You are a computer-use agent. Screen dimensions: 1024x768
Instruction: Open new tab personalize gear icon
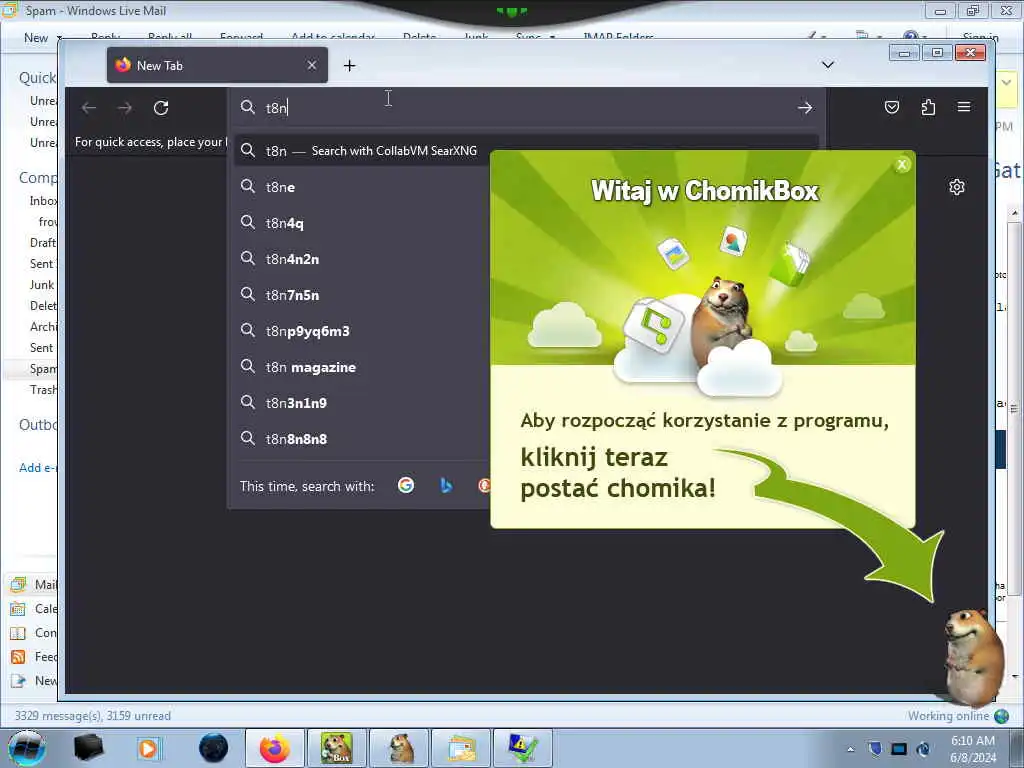tap(957, 187)
